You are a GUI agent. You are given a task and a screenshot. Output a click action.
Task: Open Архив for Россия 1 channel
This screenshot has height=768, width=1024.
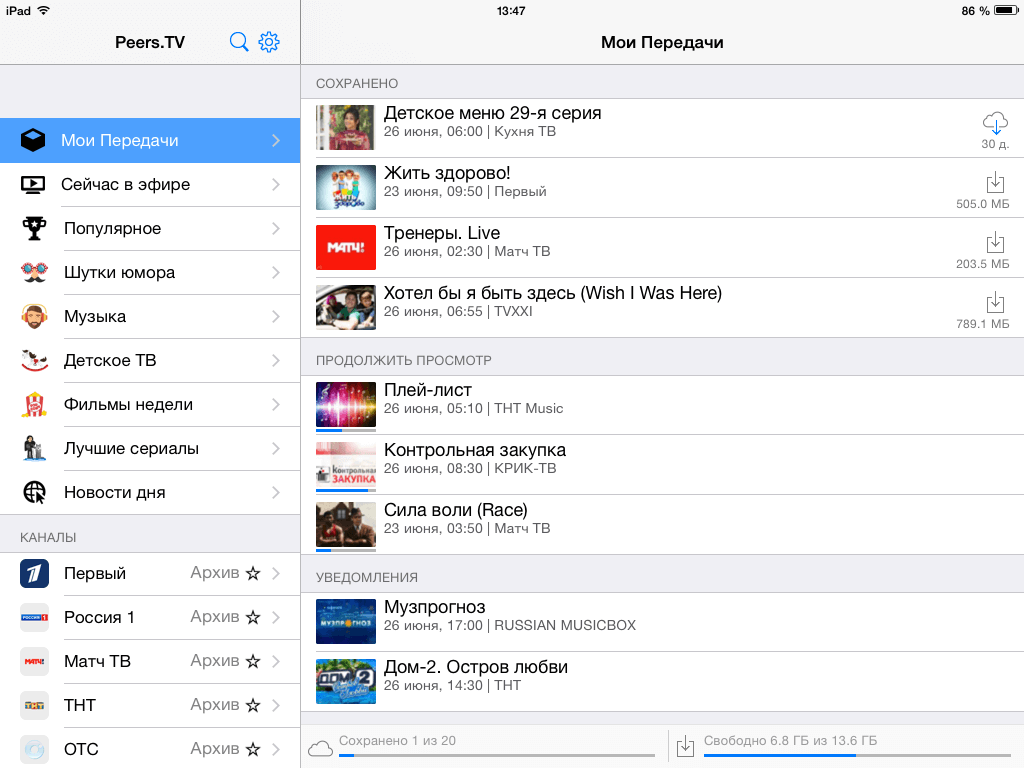coord(215,616)
